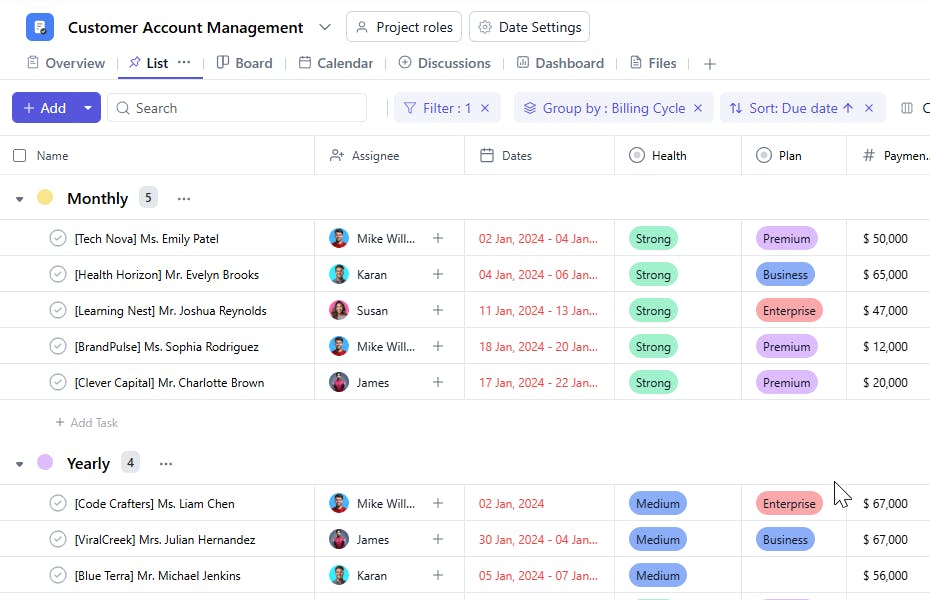Remove the Filter : 1 chip

click(x=485, y=108)
